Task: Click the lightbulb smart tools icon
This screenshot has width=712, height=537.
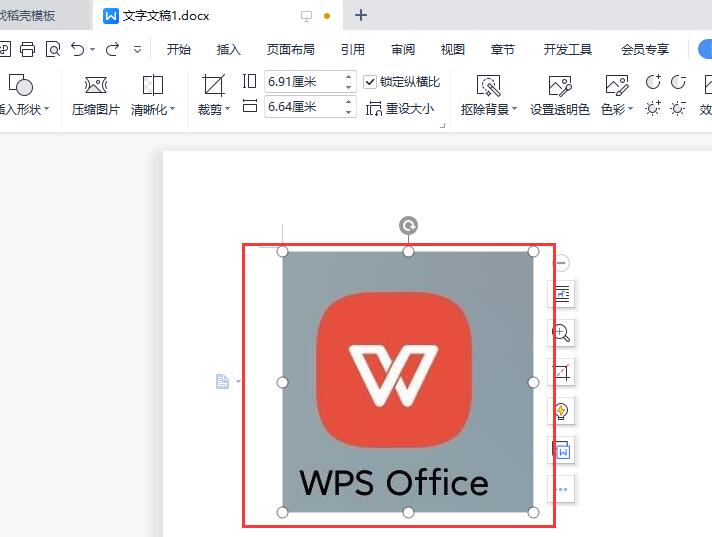Action: pyautogui.click(x=562, y=411)
